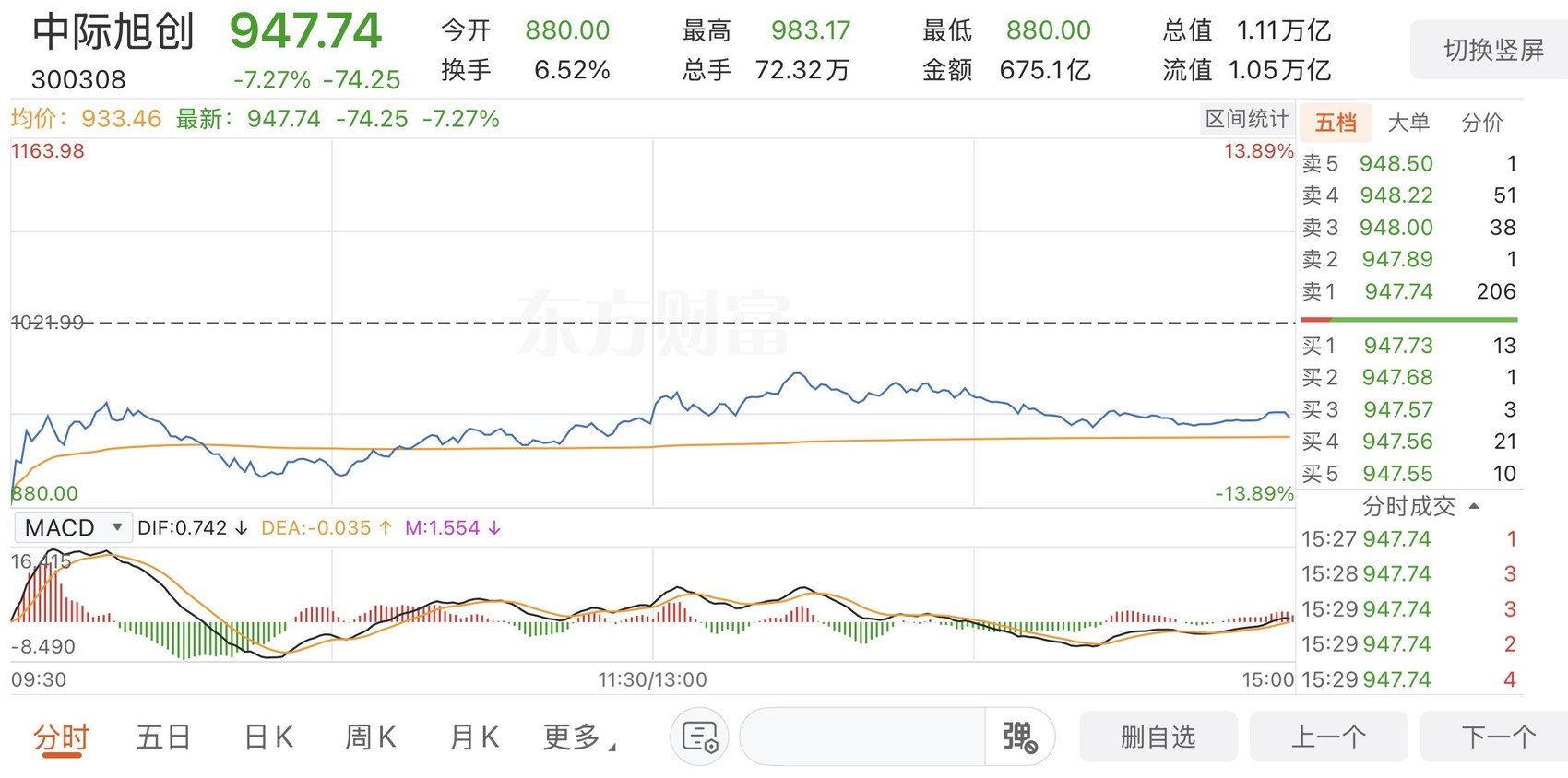Select the 分时 intraday tab
Viewport: 1568px width, 778px height.
(x=61, y=737)
